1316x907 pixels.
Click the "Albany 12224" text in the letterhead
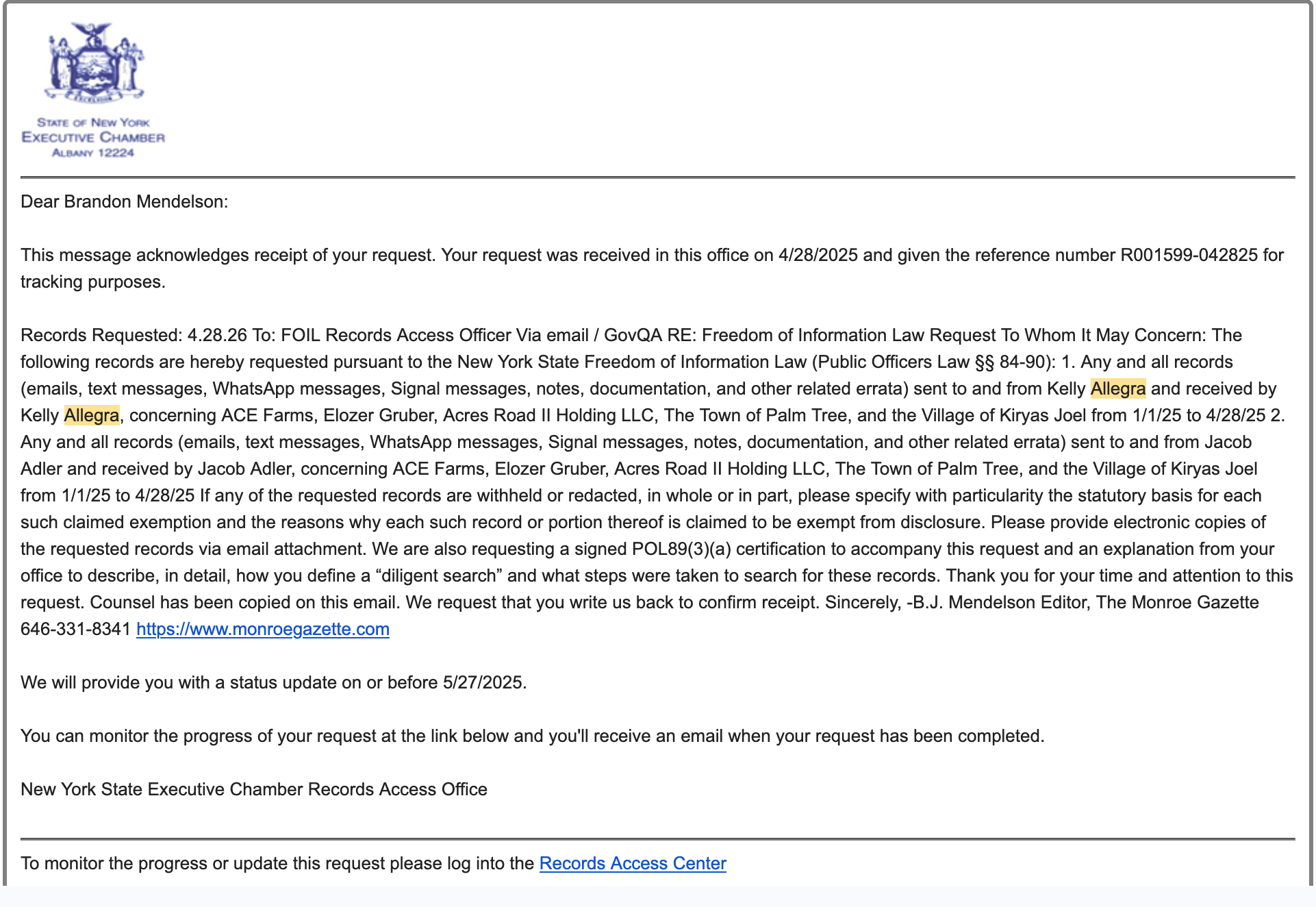[x=93, y=153]
